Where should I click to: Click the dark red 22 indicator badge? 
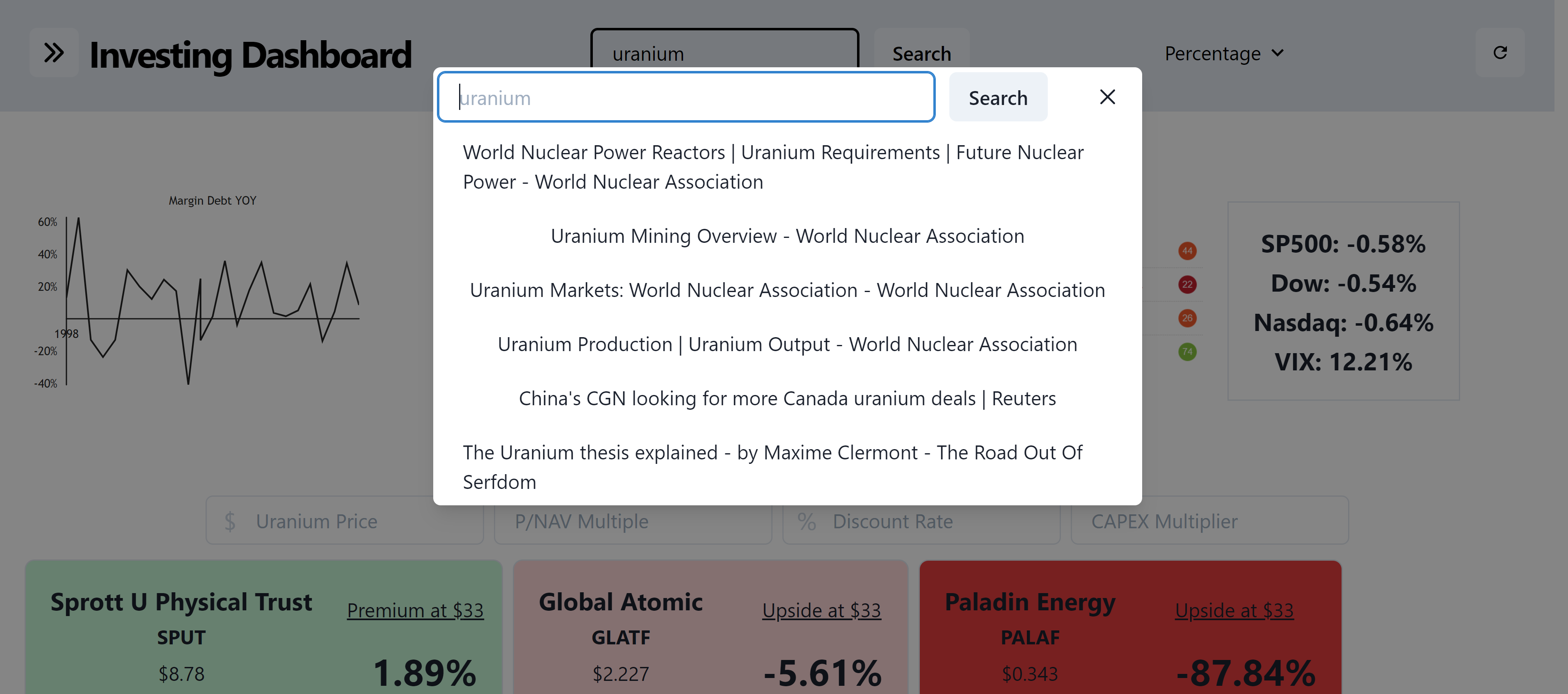click(1187, 284)
